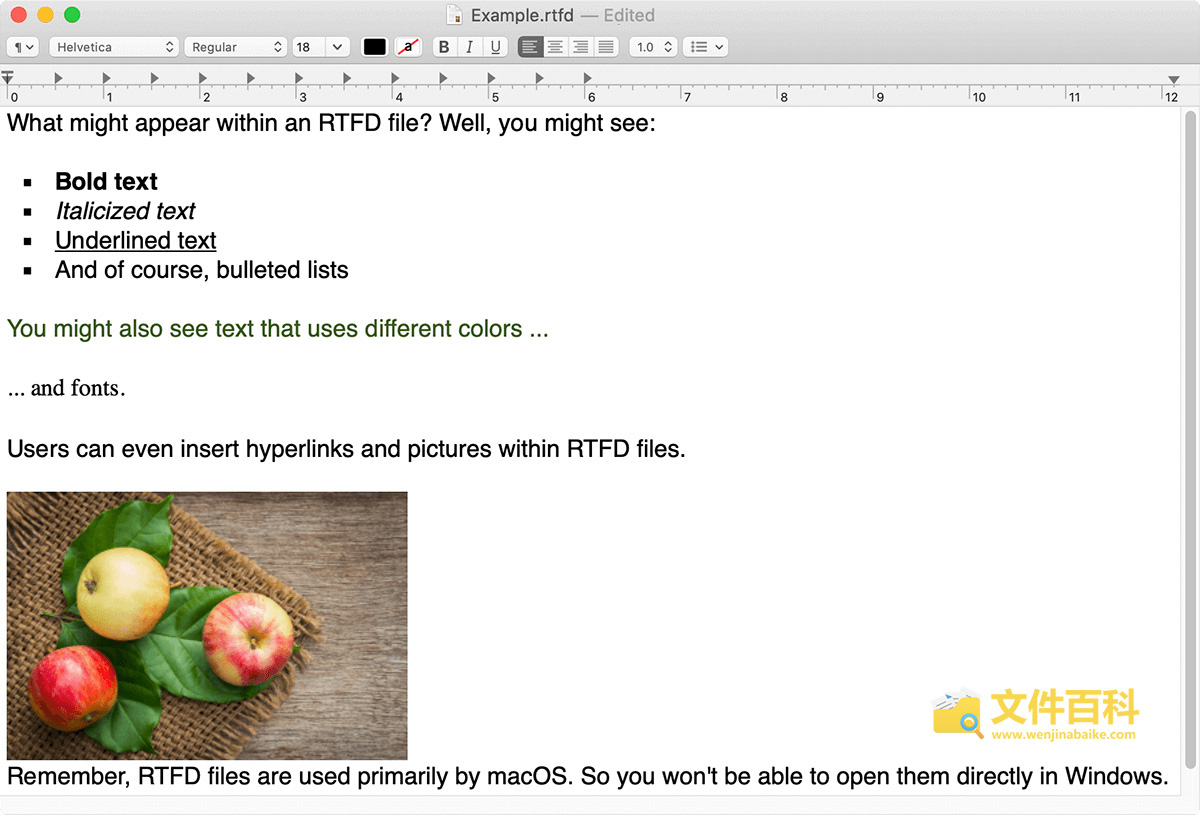Select justified text alignment
1200x815 pixels.
click(x=606, y=47)
